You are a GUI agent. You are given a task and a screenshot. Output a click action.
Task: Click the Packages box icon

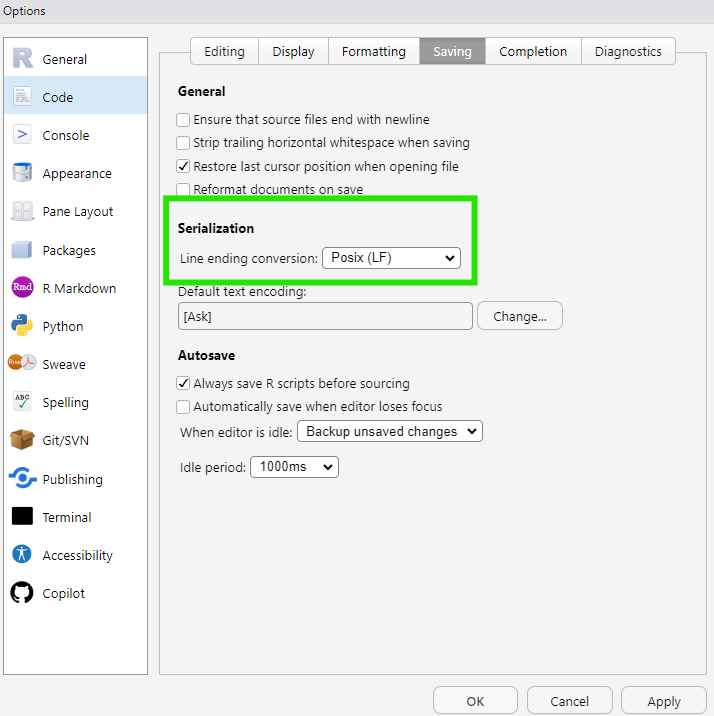click(x=22, y=250)
